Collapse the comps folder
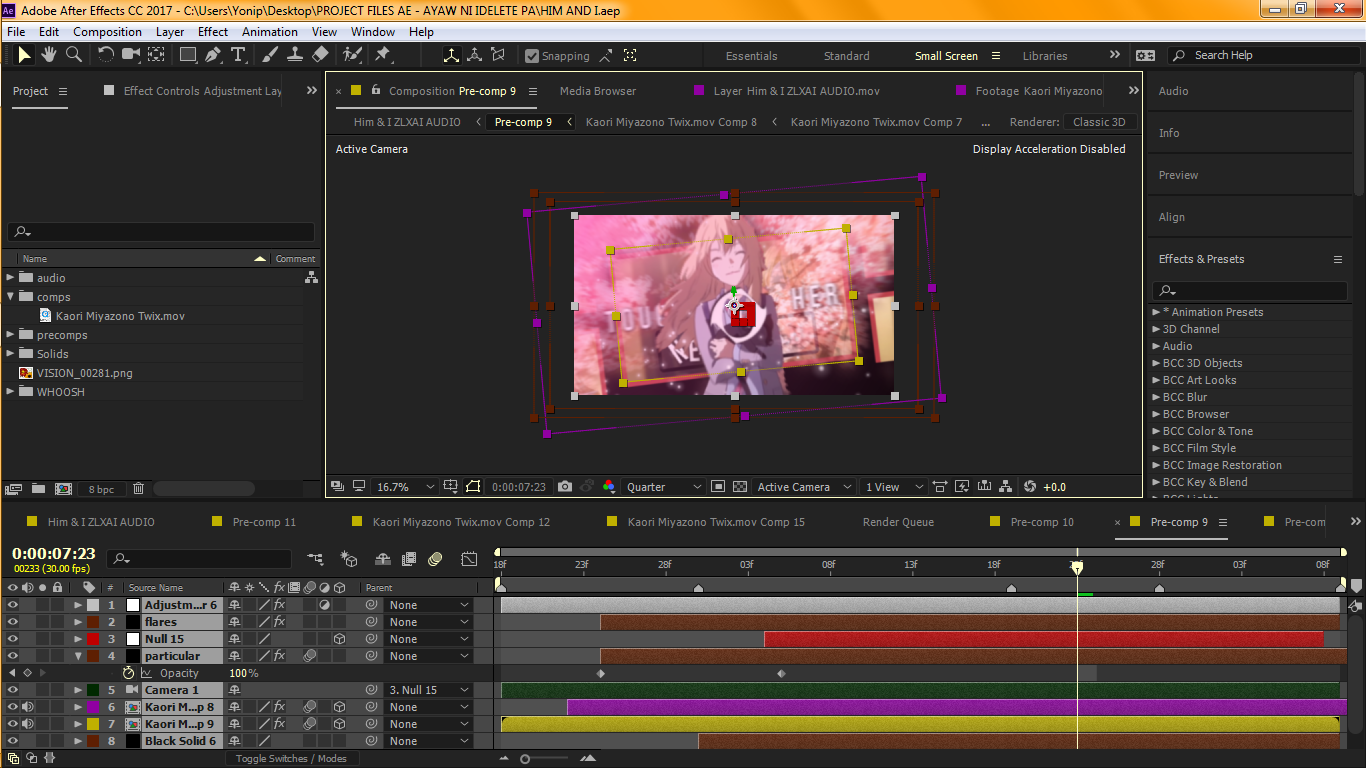 pyautogui.click(x=11, y=297)
